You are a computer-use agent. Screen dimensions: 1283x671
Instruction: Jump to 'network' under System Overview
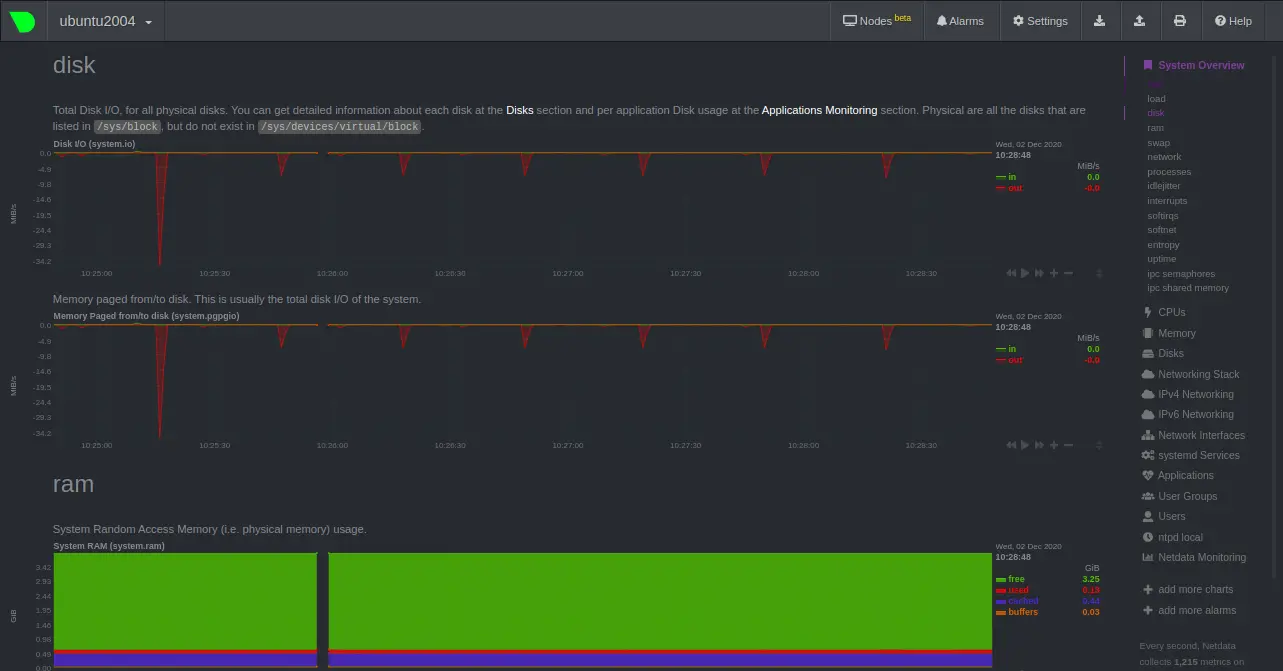tap(1164, 157)
